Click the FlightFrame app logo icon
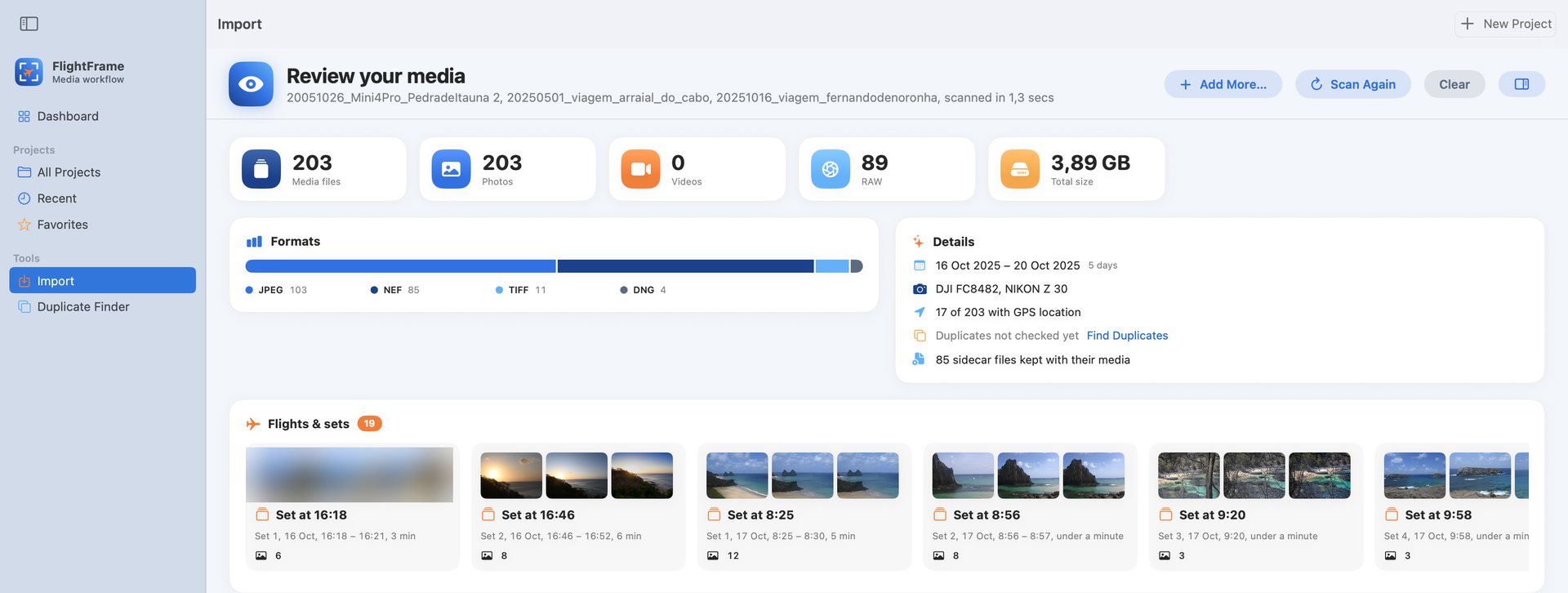This screenshot has width=1568, height=593. pyautogui.click(x=29, y=72)
